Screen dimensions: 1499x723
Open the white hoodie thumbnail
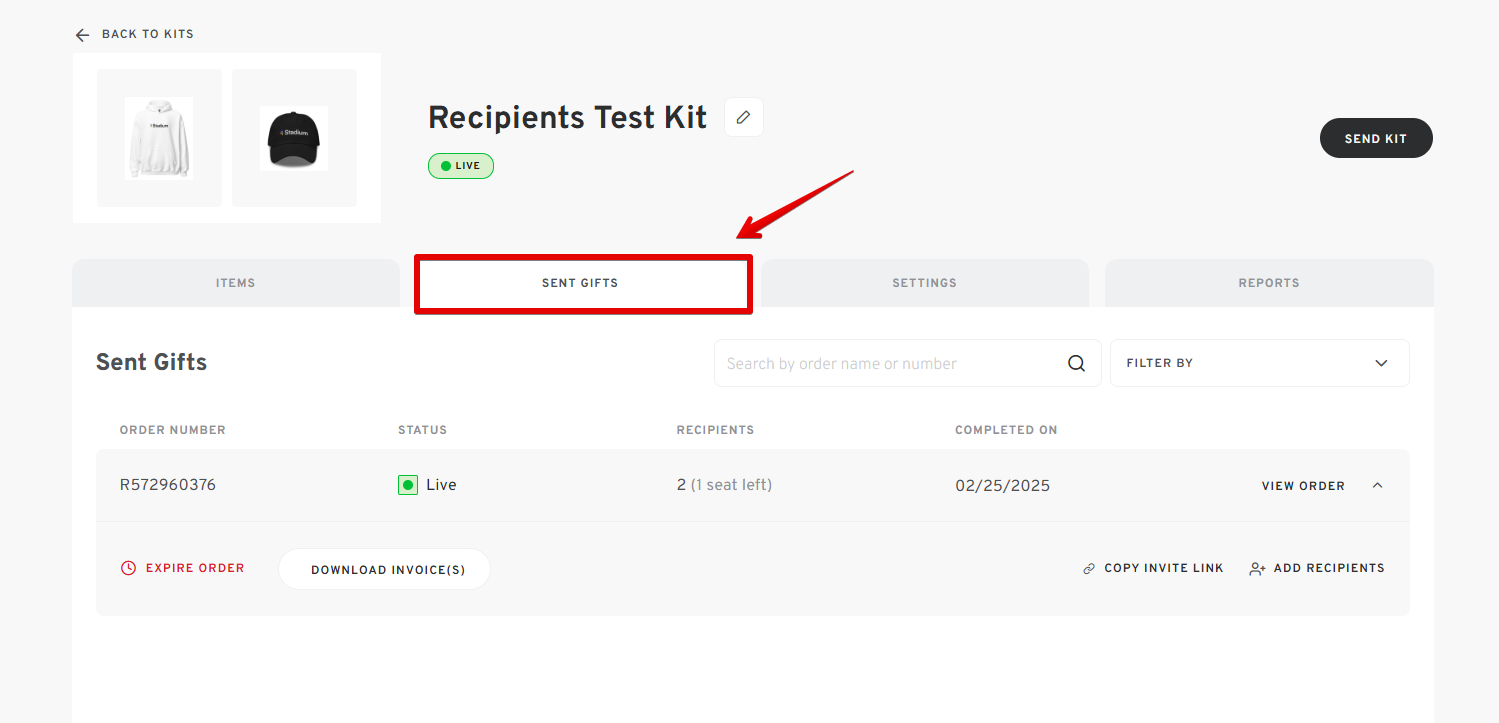point(159,138)
